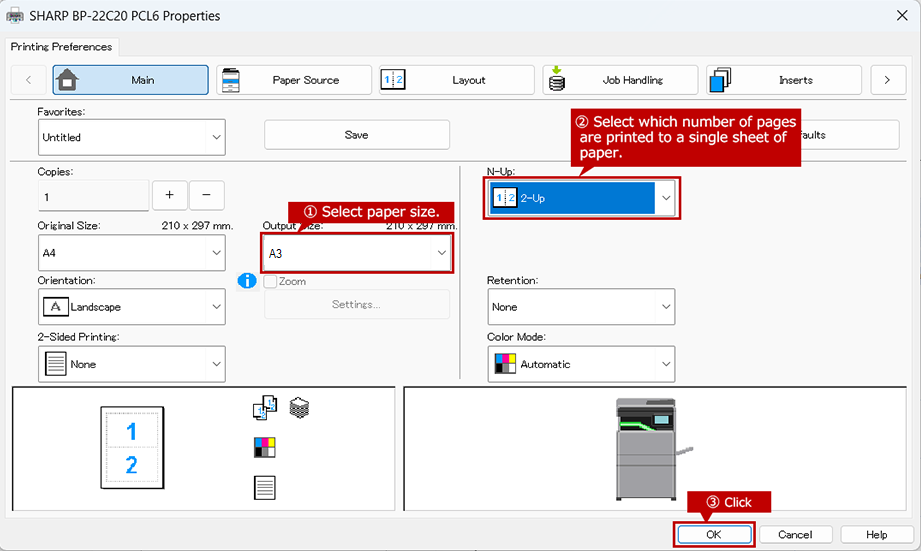This screenshot has width=921, height=551.
Task: Click the 2-Up icon in N-Up box
Action: 505,198
